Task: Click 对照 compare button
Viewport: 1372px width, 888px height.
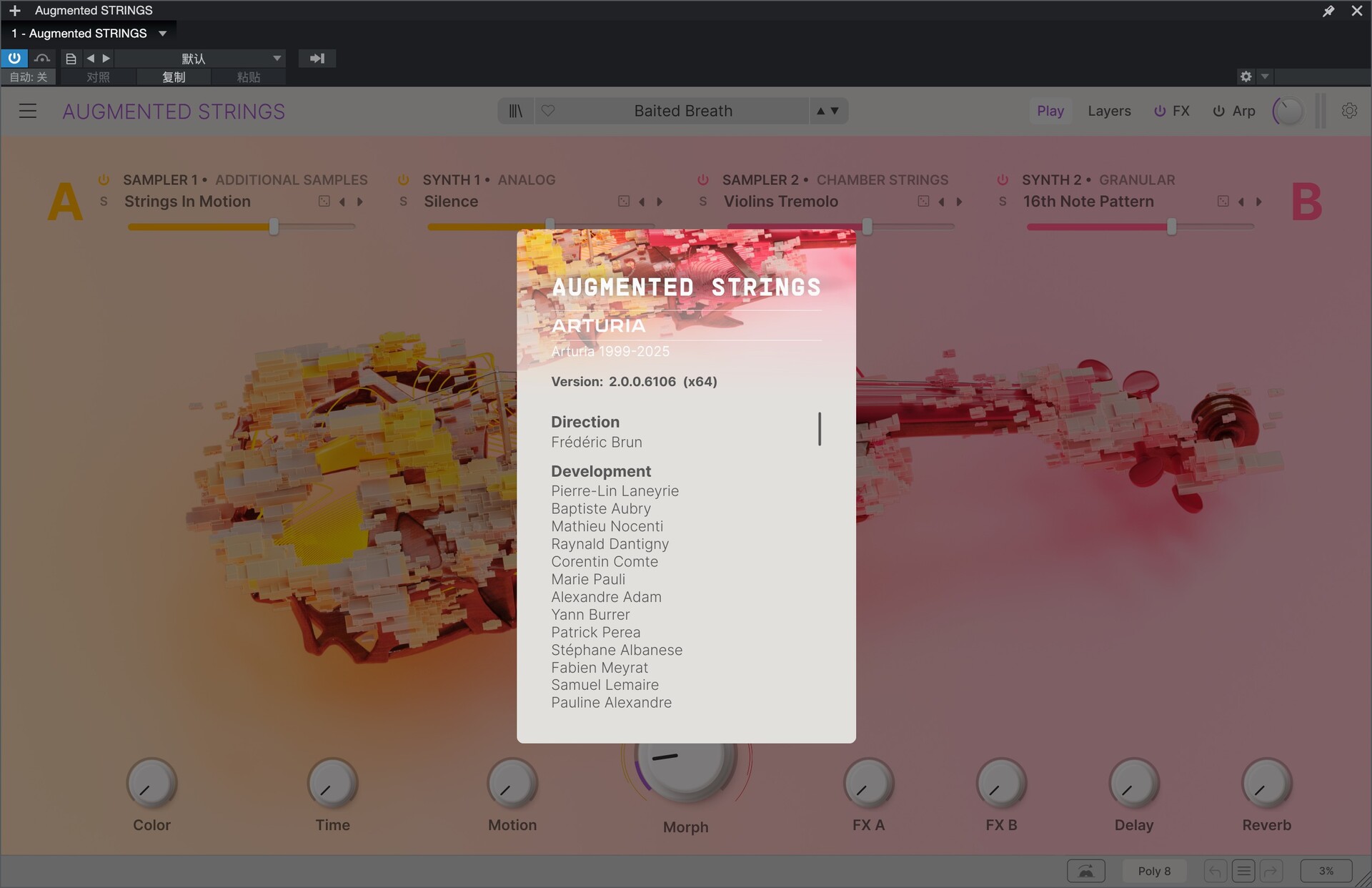Action: pyautogui.click(x=98, y=77)
